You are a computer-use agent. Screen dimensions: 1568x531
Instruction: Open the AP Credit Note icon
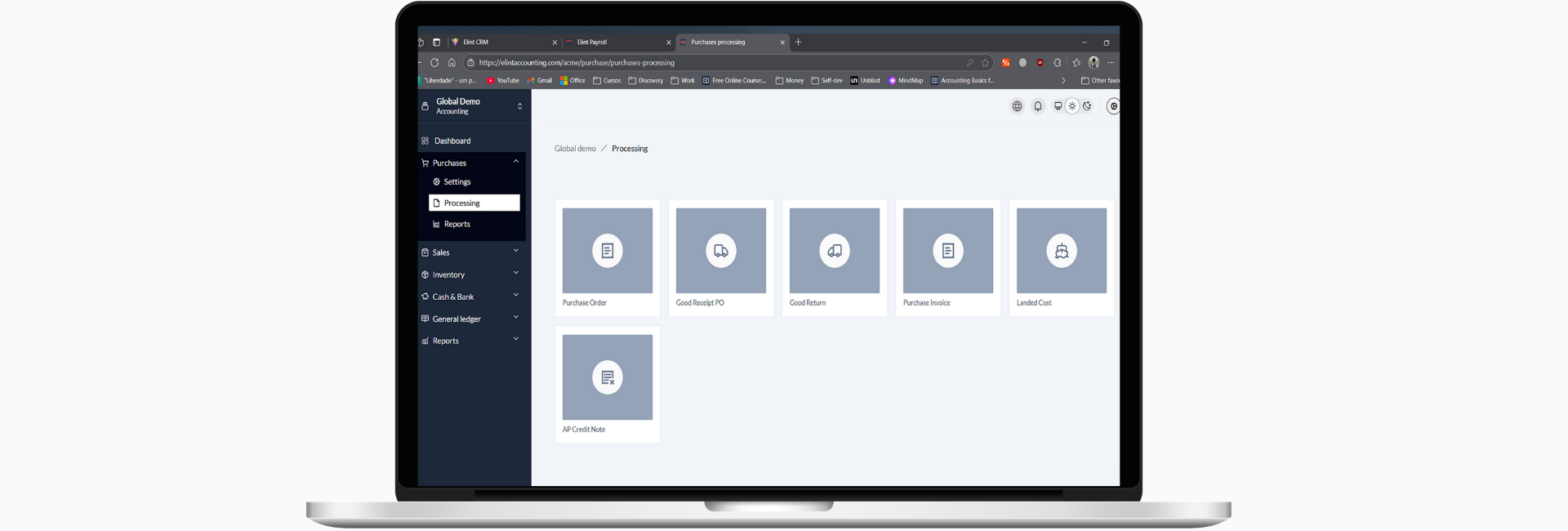coord(607,377)
